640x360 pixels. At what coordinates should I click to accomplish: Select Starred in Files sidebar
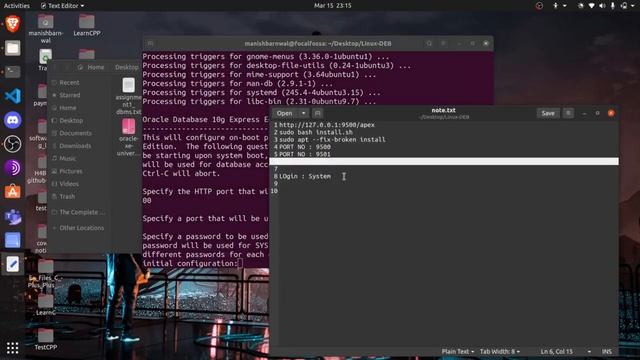pos(69,95)
